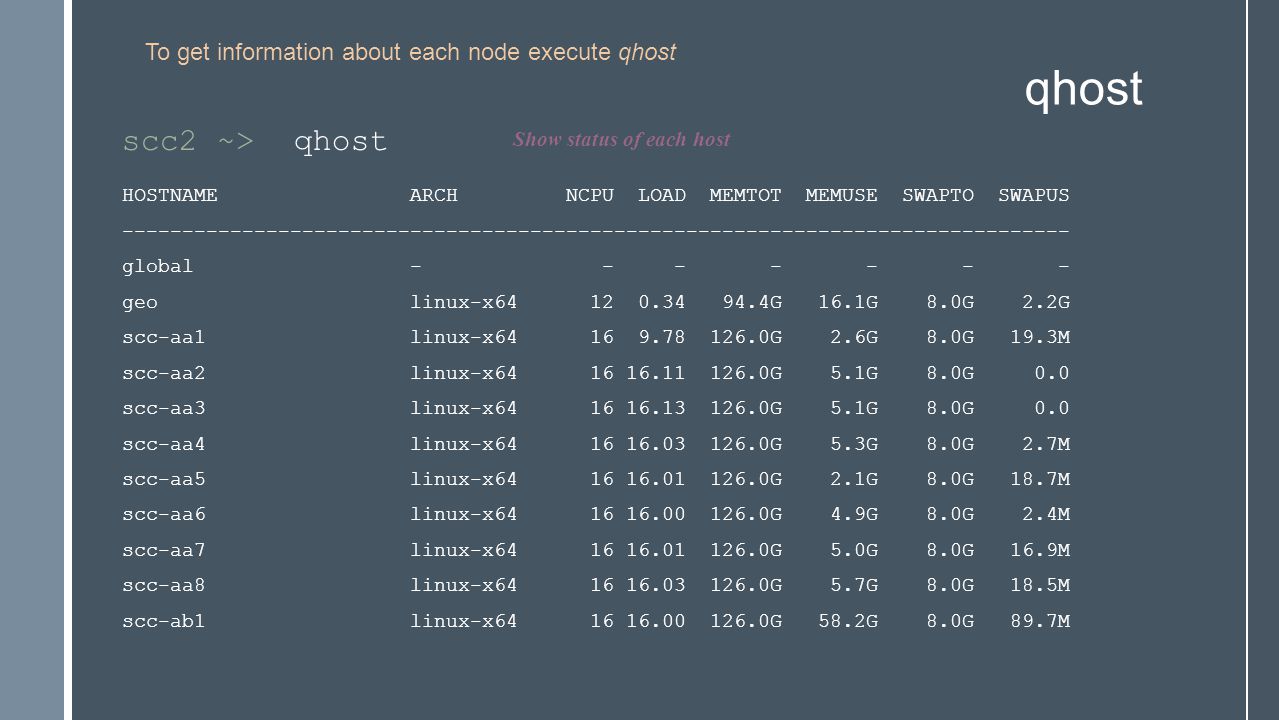Click scc-aa3 load value '16.13'
The image size is (1279, 720).
pyautogui.click(x=656, y=409)
